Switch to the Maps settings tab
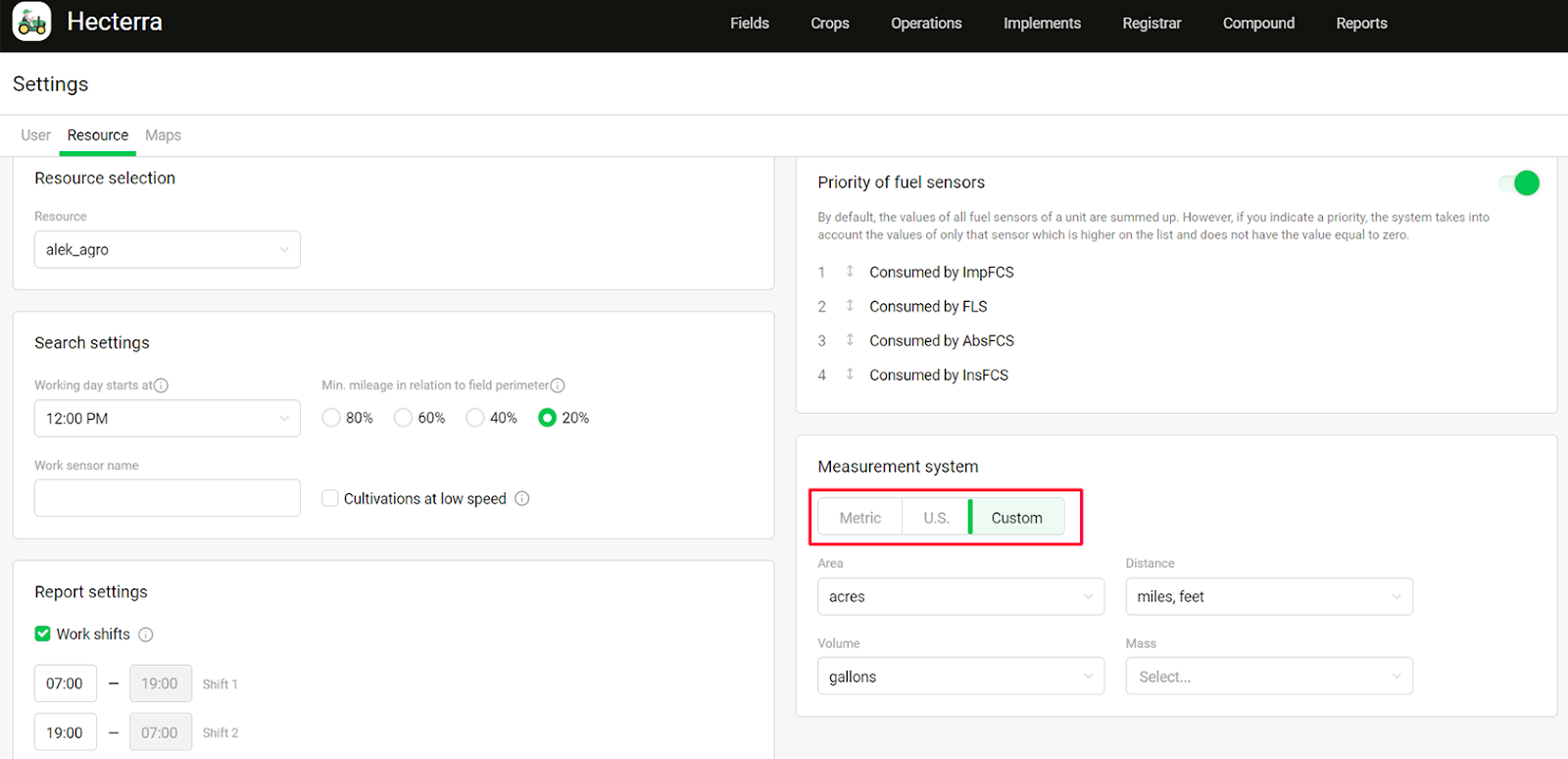This screenshot has height=759, width=1568. click(x=163, y=135)
